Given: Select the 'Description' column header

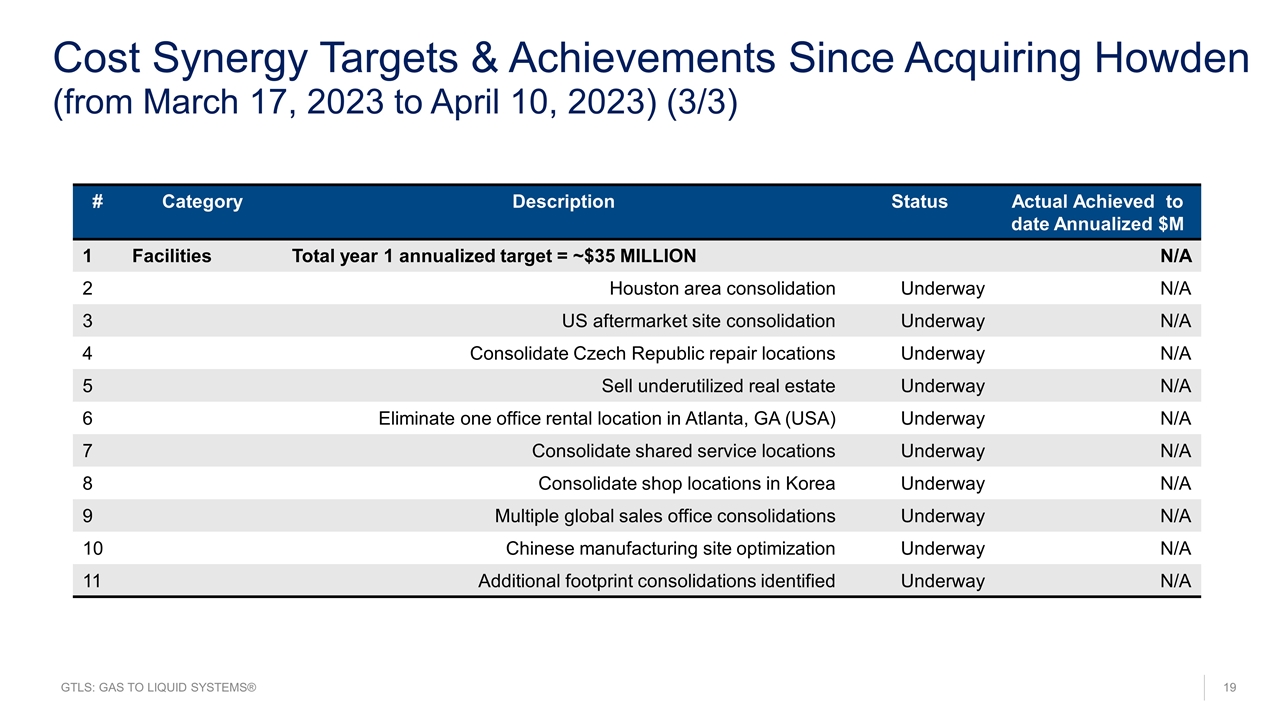Looking at the screenshot, I should [563, 202].
